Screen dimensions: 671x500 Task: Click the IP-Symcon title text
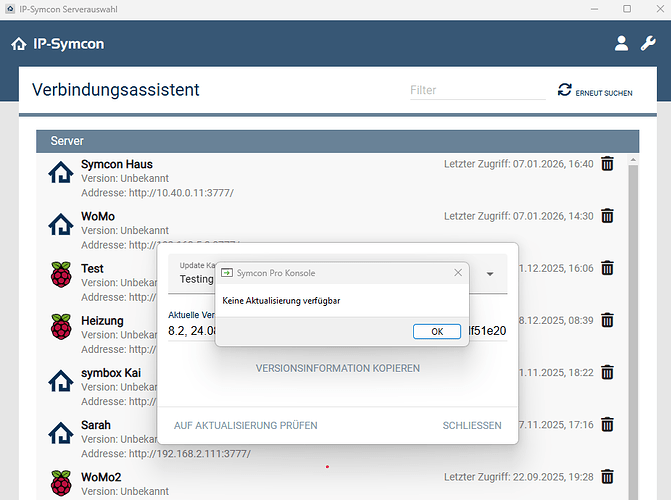tap(68, 44)
